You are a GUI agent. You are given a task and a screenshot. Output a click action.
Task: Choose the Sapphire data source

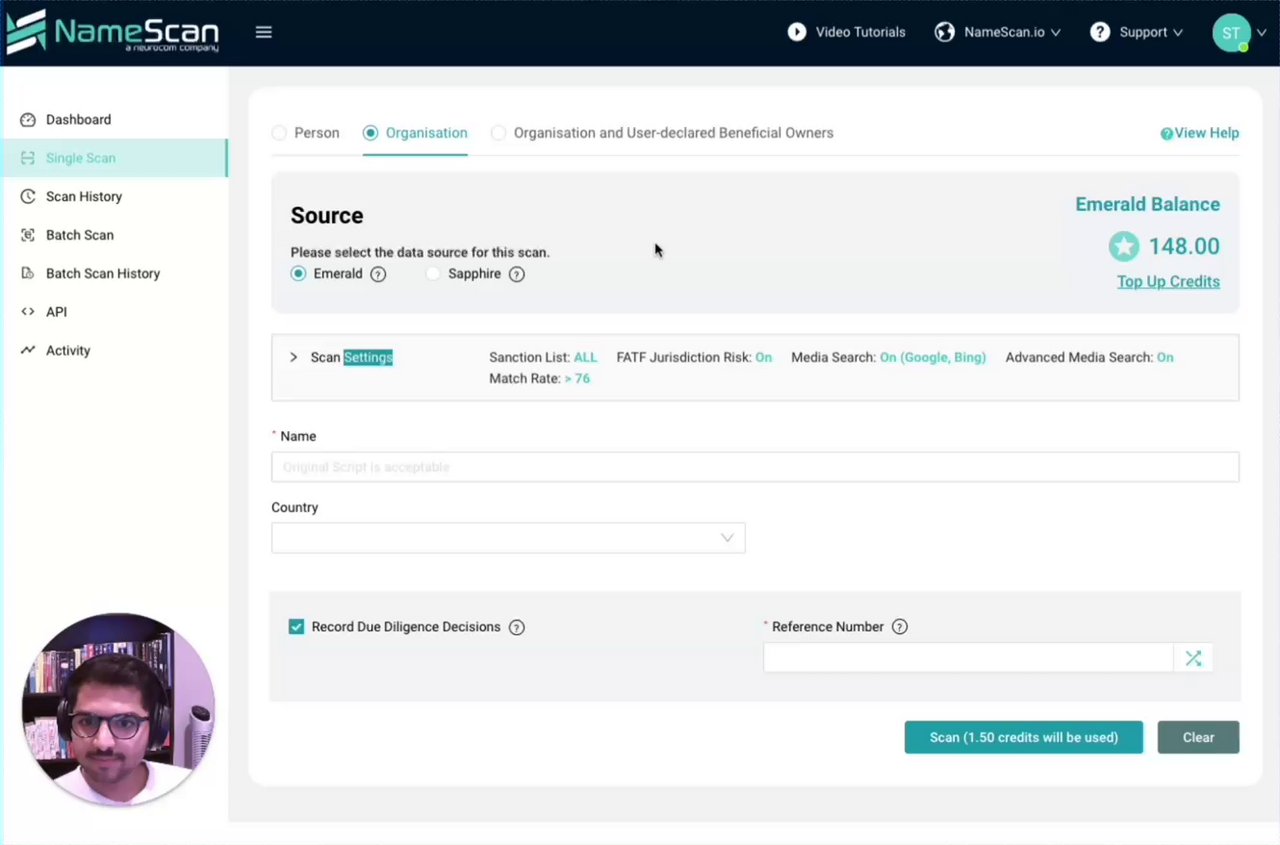(x=433, y=274)
